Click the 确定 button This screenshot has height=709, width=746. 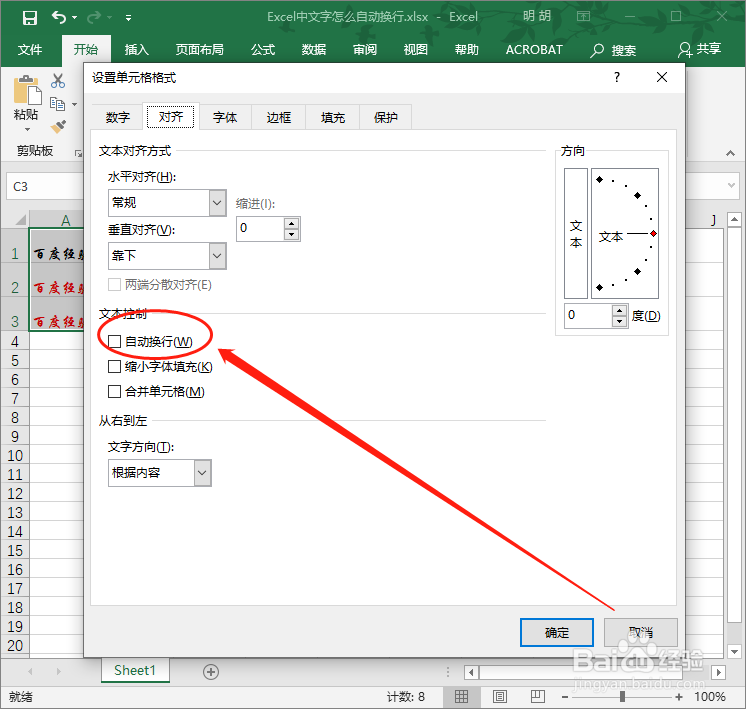tap(557, 632)
